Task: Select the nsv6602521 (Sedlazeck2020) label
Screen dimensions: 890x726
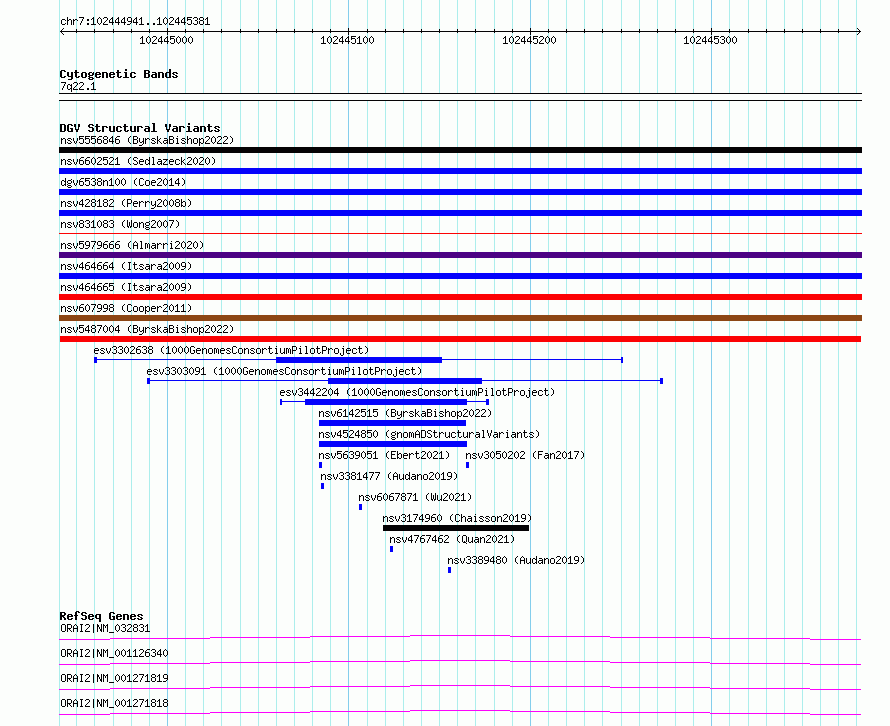Action: click(x=138, y=161)
